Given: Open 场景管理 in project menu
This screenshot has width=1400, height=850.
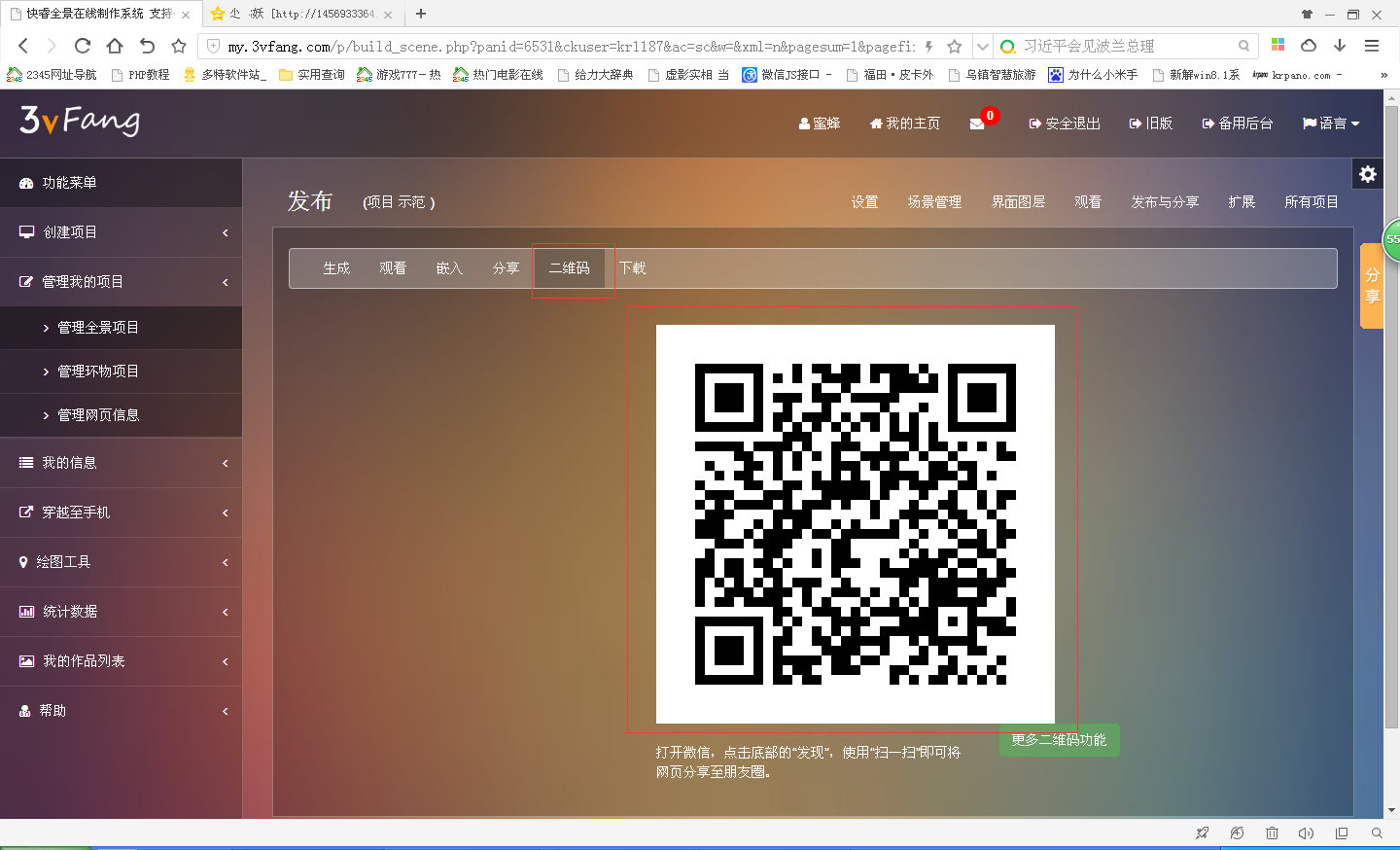Looking at the screenshot, I should (934, 202).
